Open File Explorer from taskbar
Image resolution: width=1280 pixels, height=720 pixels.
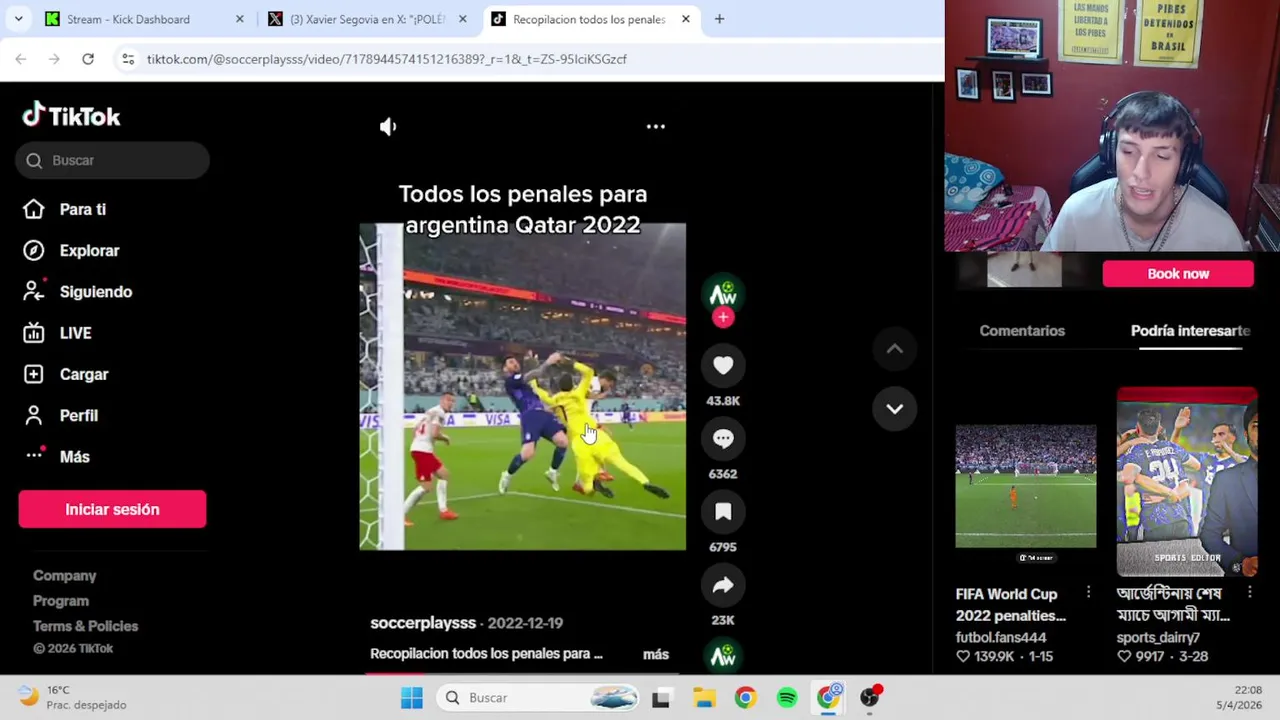click(x=704, y=698)
